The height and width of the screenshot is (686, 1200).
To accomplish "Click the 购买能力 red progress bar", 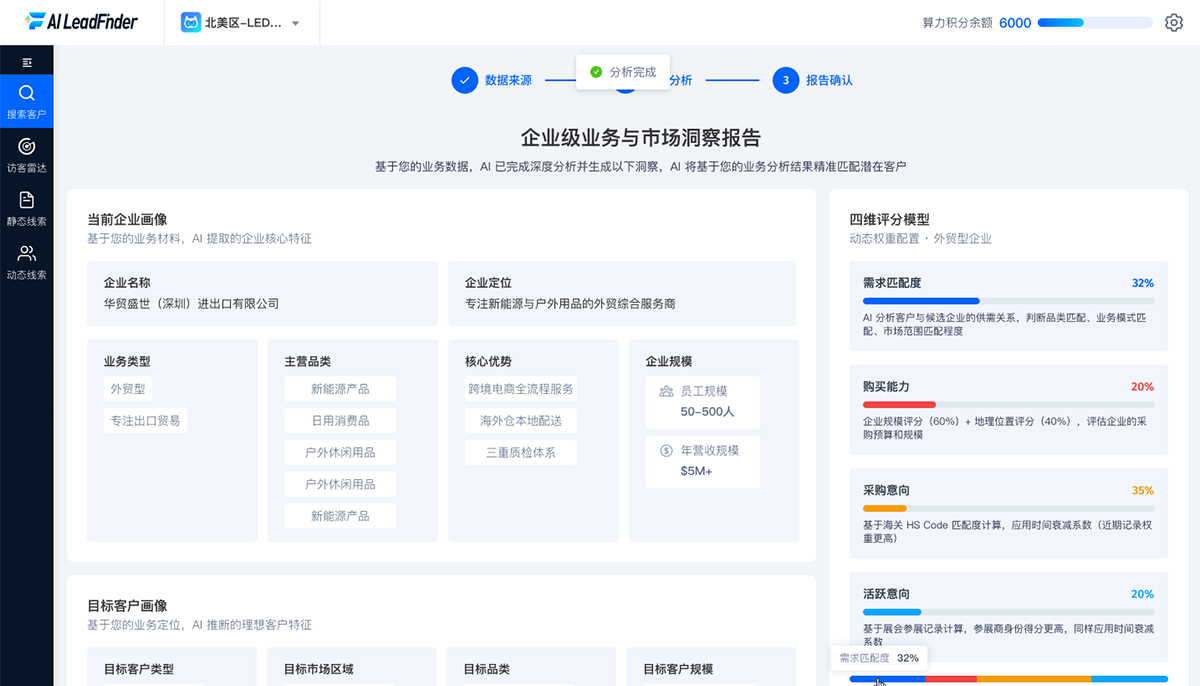I will point(899,405).
